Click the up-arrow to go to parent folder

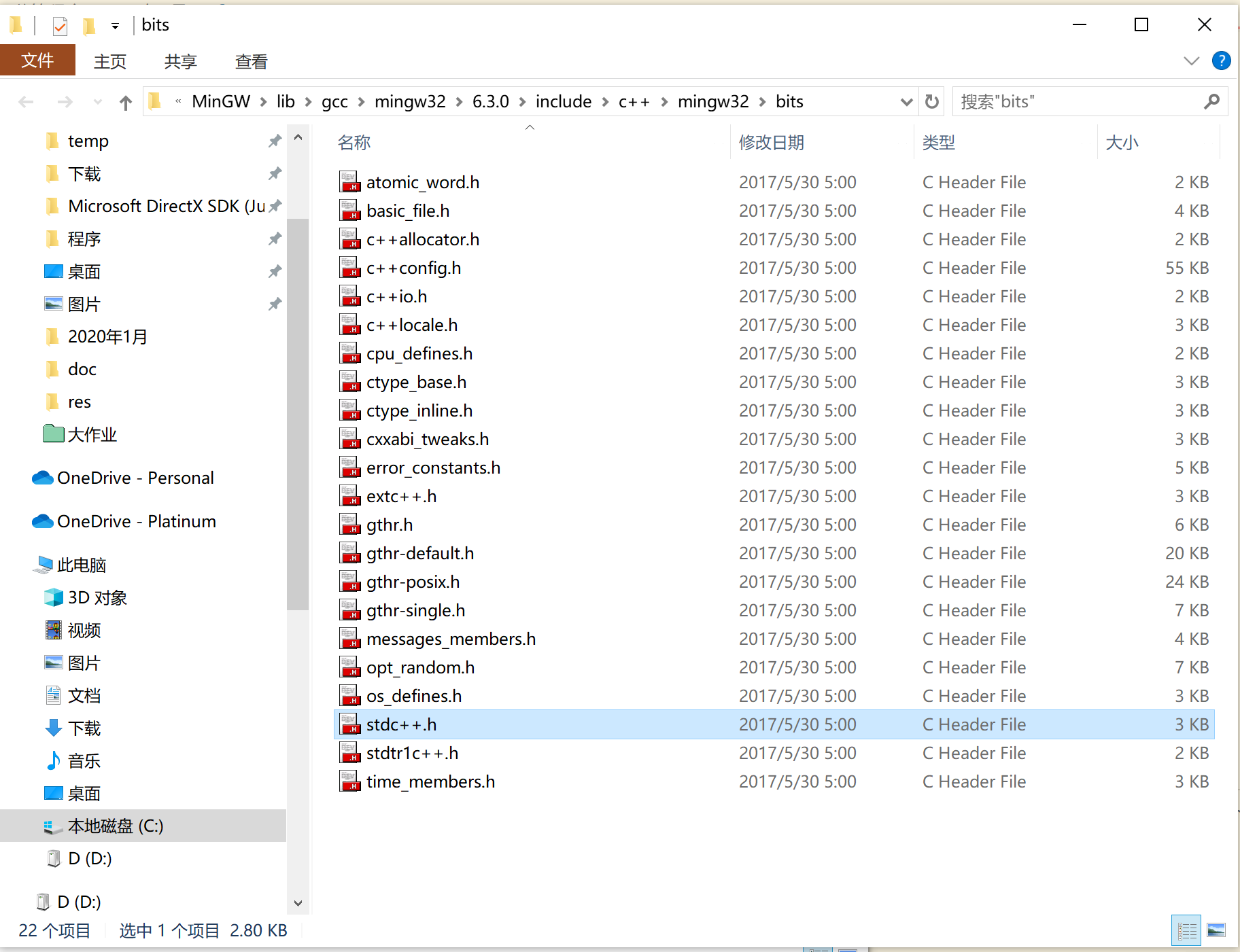point(125,102)
